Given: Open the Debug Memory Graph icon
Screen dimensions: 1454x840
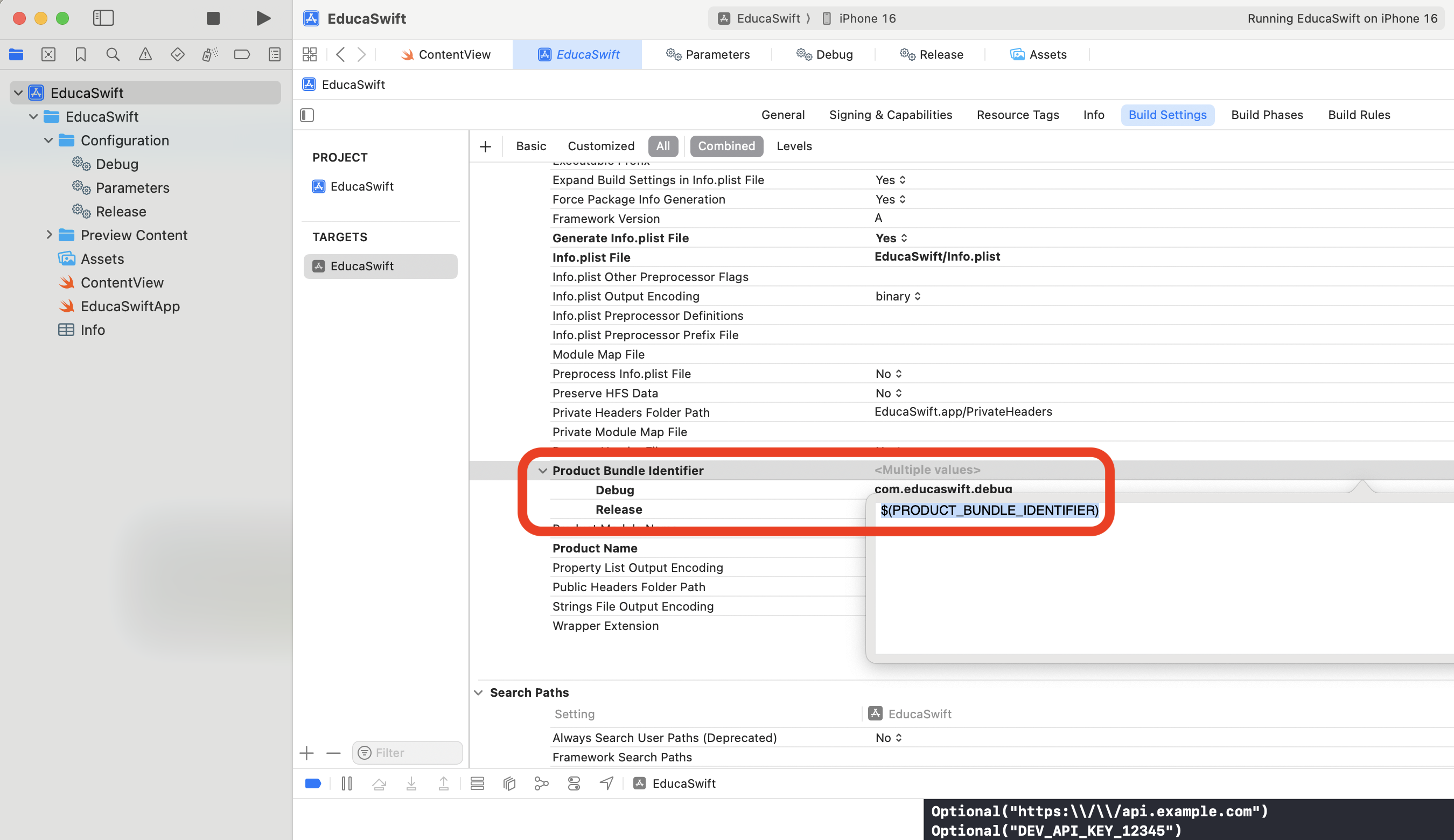Looking at the screenshot, I should pyautogui.click(x=541, y=783).
